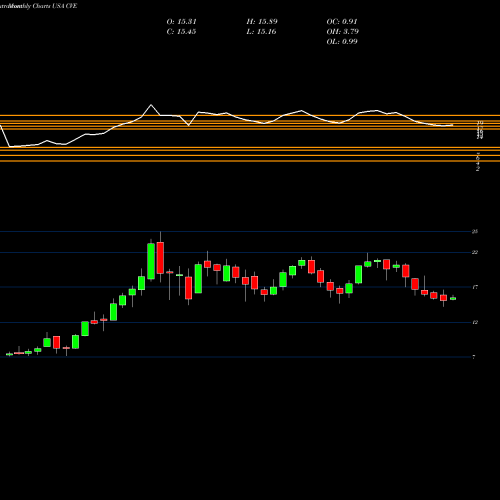The height and width of the screenshot is (500, 500).
Task: Click the "C: 15.45" close value
Action: point(181,32)
